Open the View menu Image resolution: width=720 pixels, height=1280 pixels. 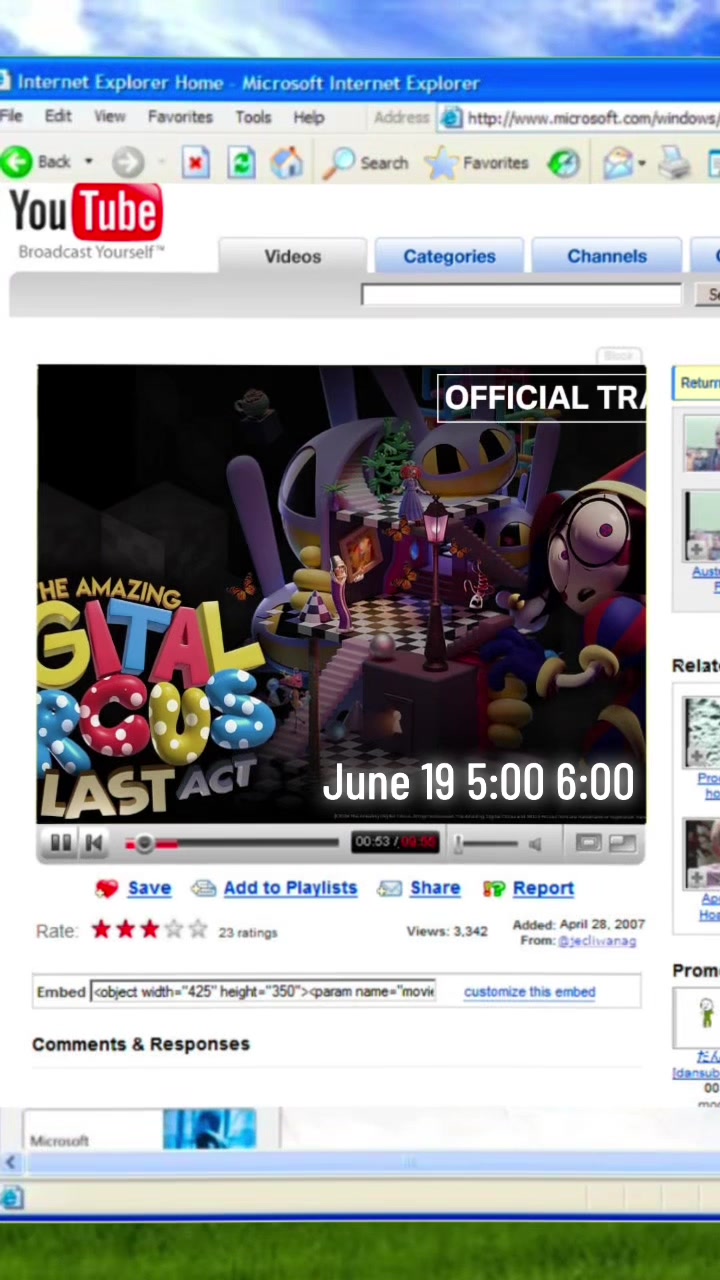coord(110,117)
